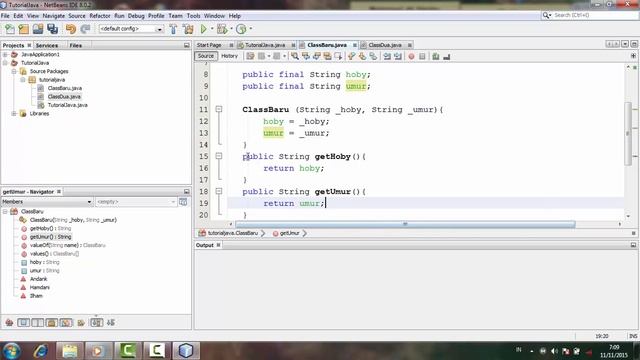Collapse the Source Packages node
640x360 pixels.
[x=14, y=71]
